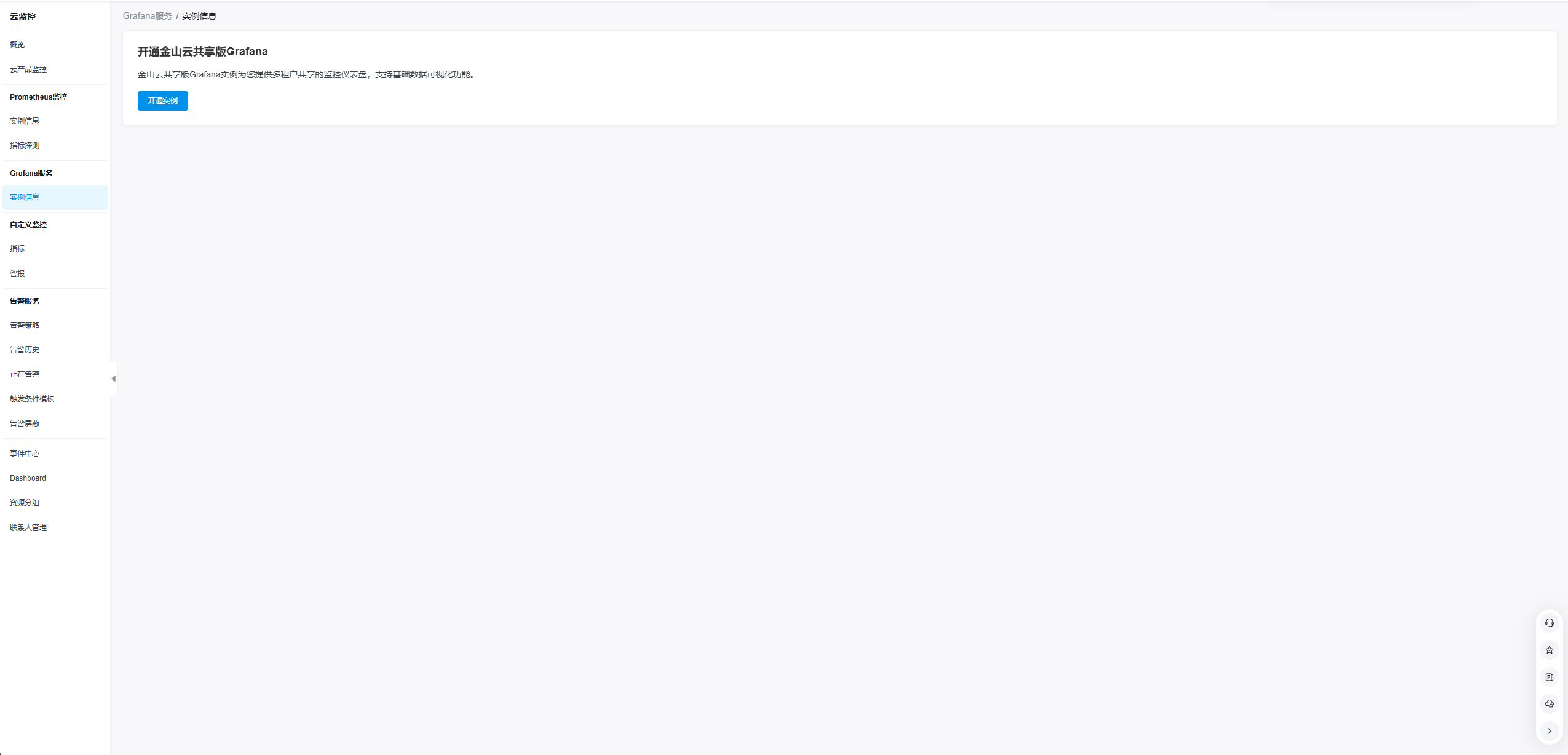Open 触发条件模板 menu item
Image resolution: width=1568 pixels, height=755 pixels.
click(x=32, y=399)
